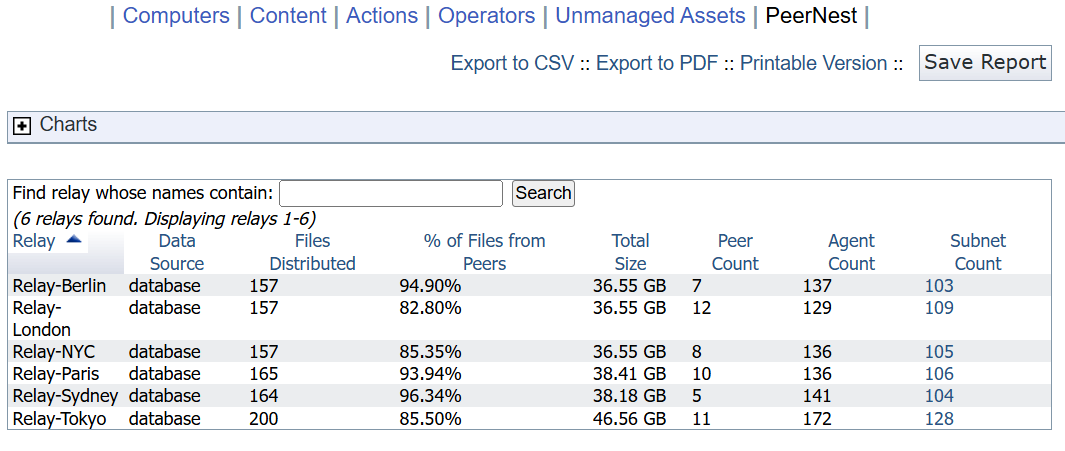Open the Operators tab
1065x451 pixels.
[x=487, y=16]
